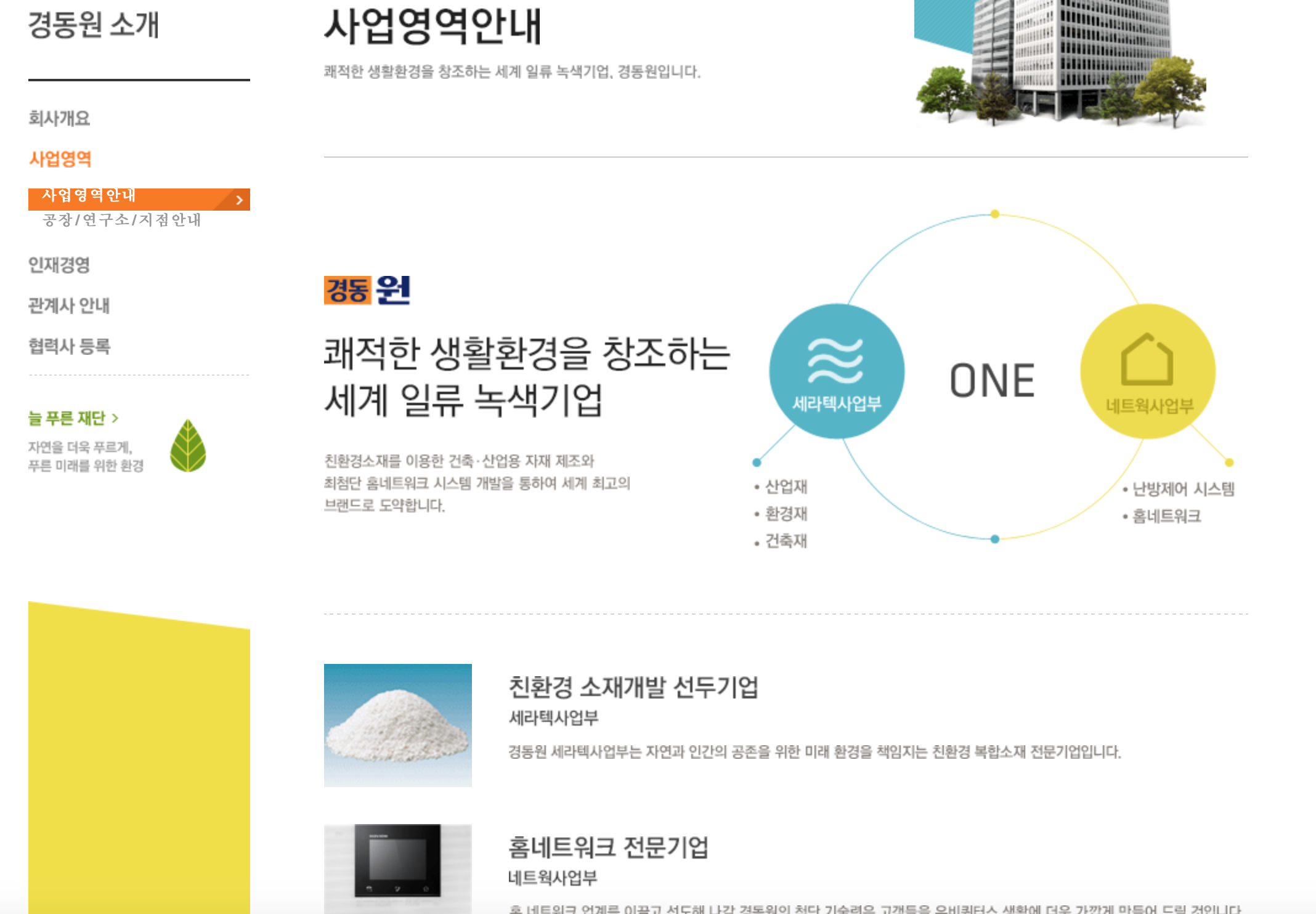Click the home network wall panel thumbnail

click(398, 868)
